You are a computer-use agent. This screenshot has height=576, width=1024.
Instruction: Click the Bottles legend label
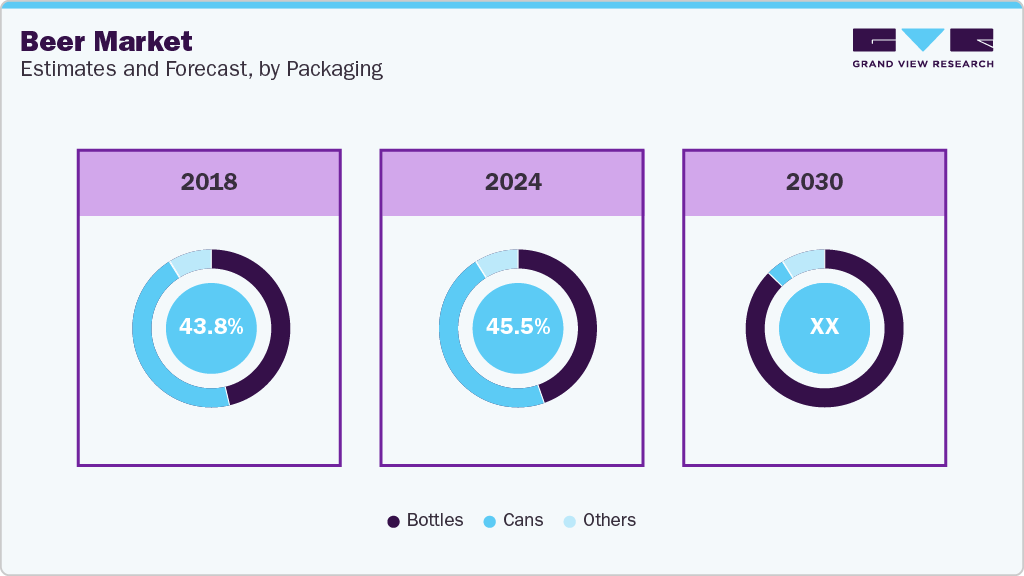[435, 520]
